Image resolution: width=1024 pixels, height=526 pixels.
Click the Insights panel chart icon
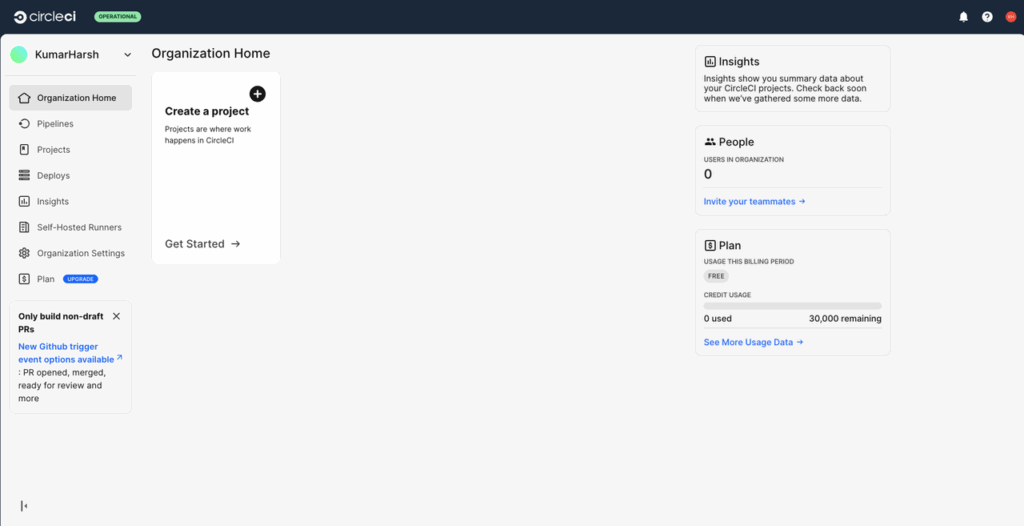tap(710, 61)
